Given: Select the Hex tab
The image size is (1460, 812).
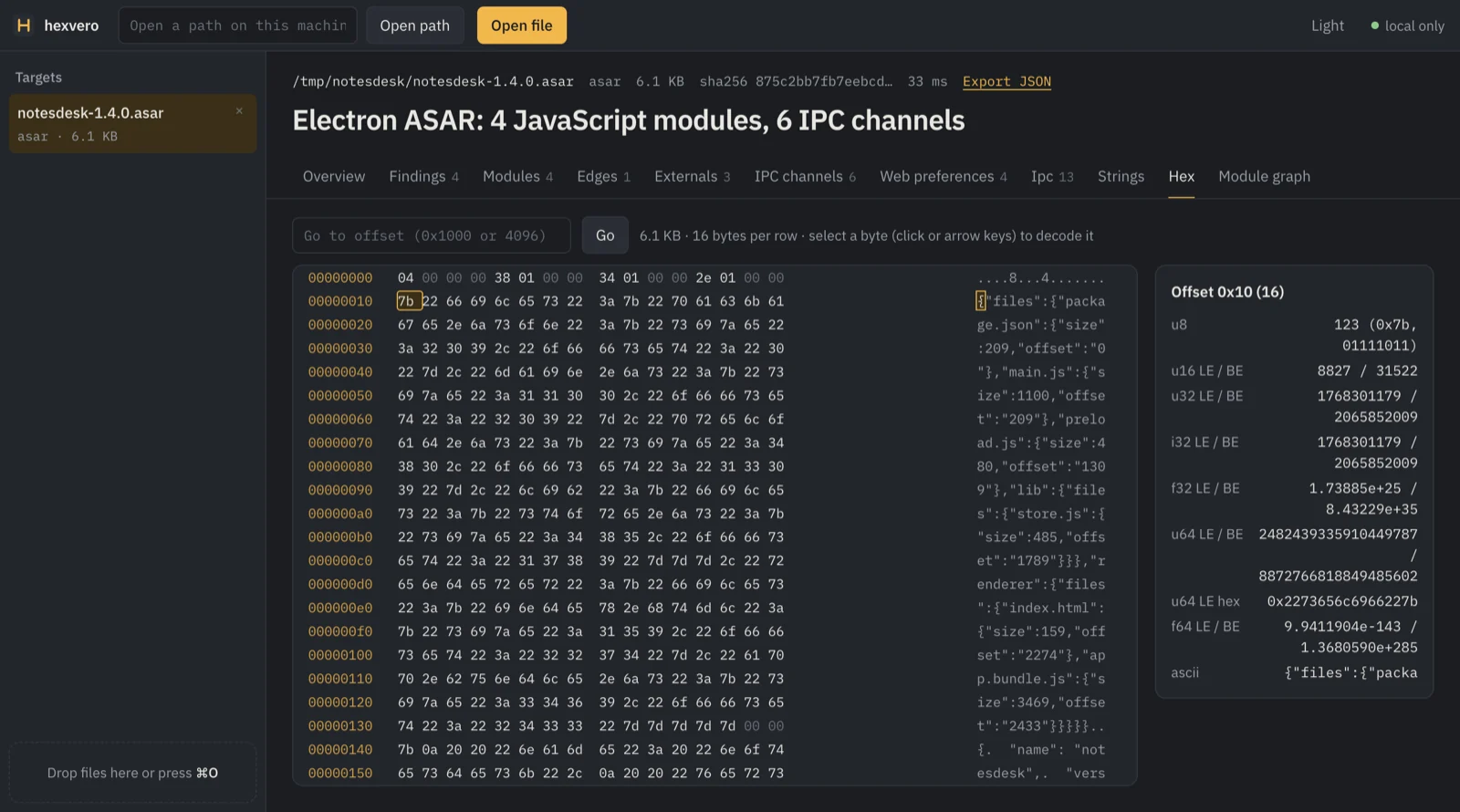Looking at the screenshot, I should coord(1181,176).
